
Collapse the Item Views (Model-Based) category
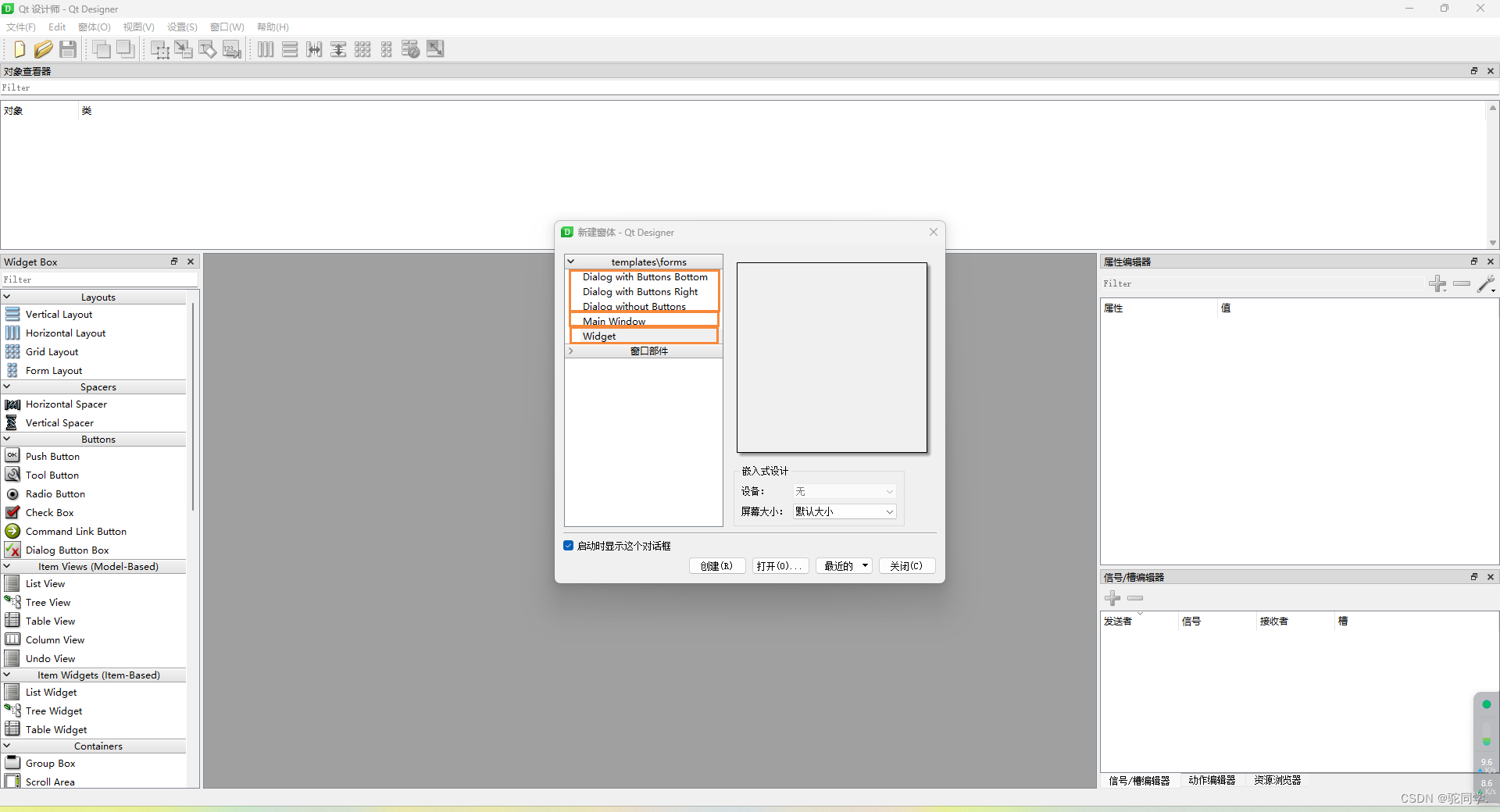(x=7, y=566)
